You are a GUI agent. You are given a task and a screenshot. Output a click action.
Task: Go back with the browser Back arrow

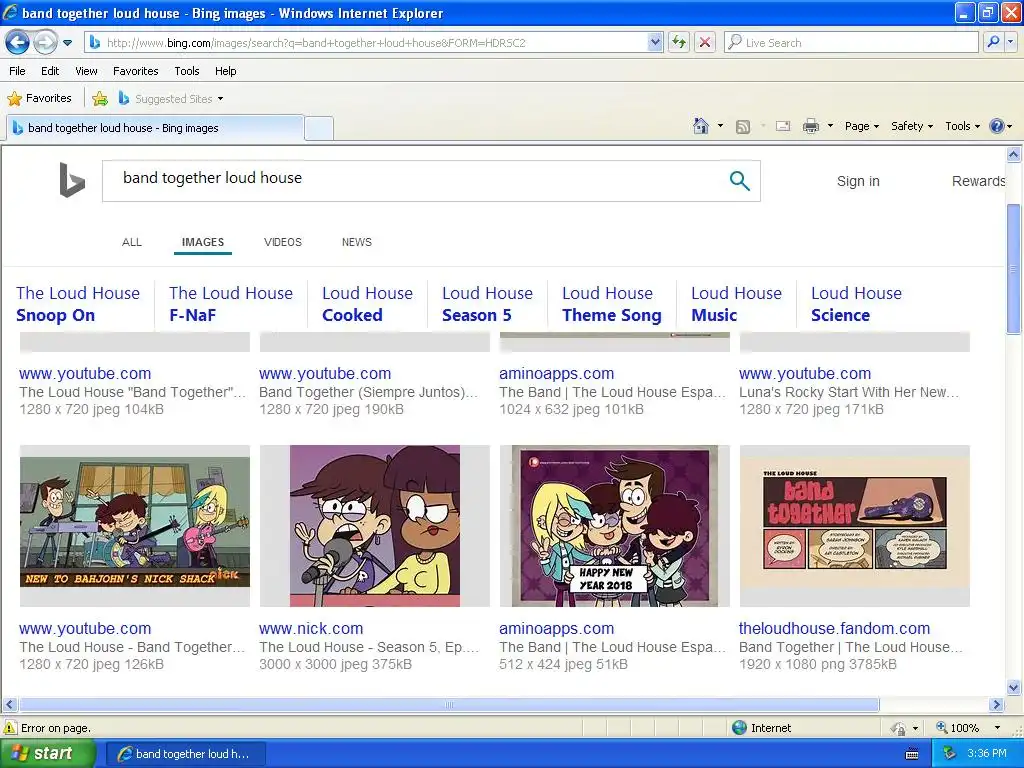tap(17, 43)
